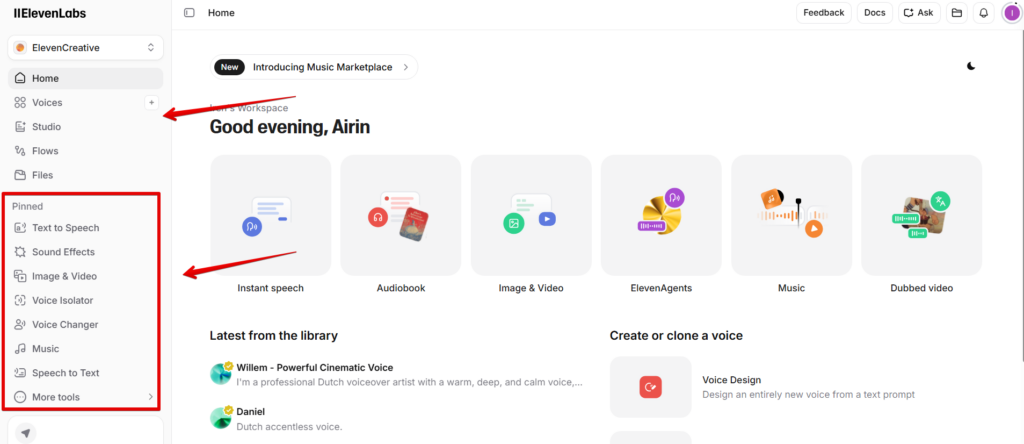Click the Flows icon in sidebar
This screenshot has height=444, width=1024.
pos(20,151)
